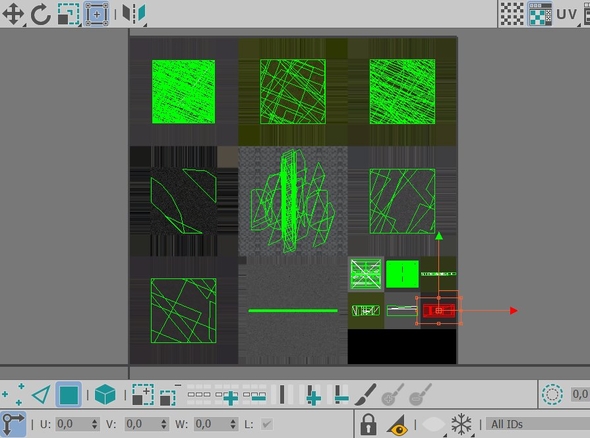Switch to Vertex sub-object mode
Image resolution: width=590 pixels, height=438 pixels.
pyautogui.click(x=13, y=395)
